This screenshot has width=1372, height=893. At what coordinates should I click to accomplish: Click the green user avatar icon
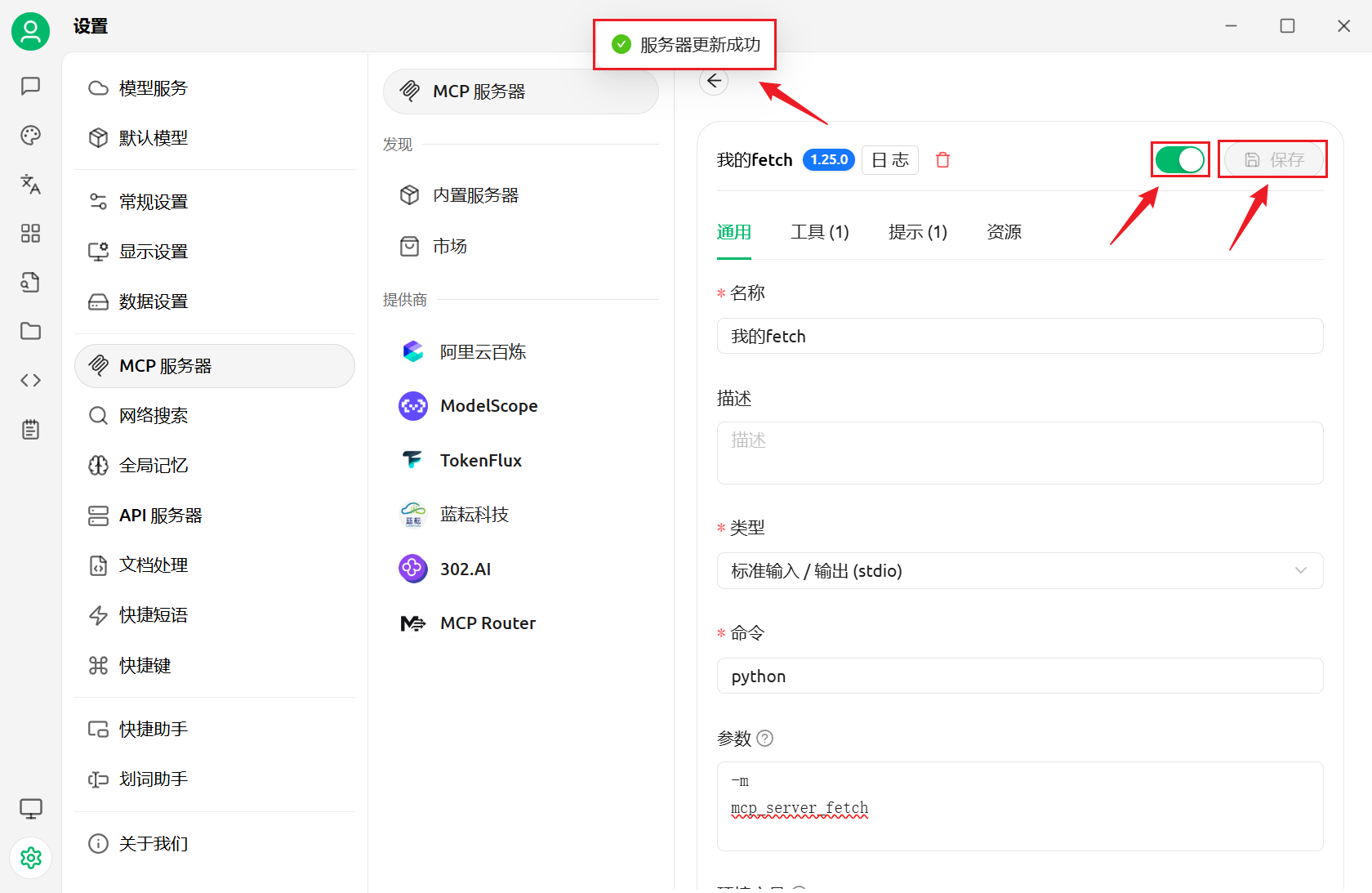[x=30, y=31]
